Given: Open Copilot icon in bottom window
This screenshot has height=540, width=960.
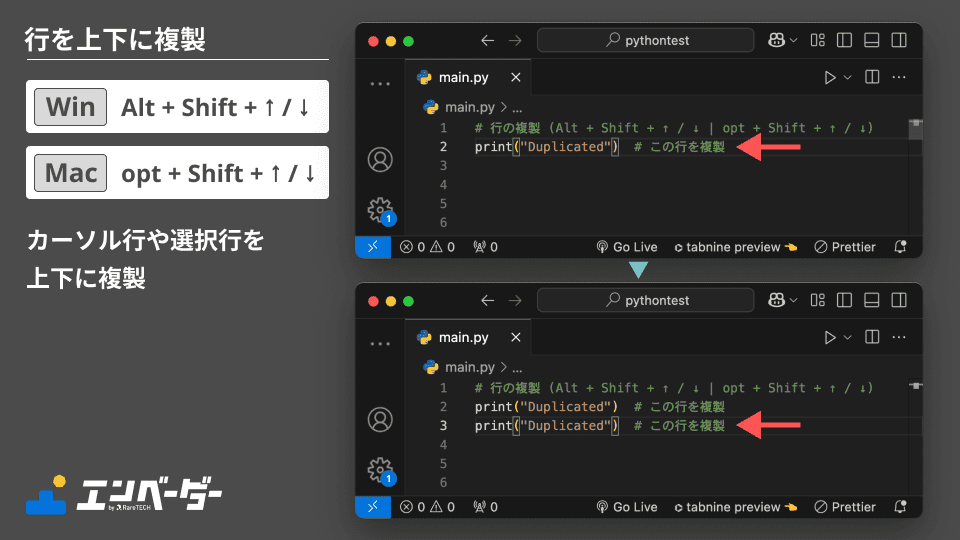Looking at the screenshot, I should [776, 301].
